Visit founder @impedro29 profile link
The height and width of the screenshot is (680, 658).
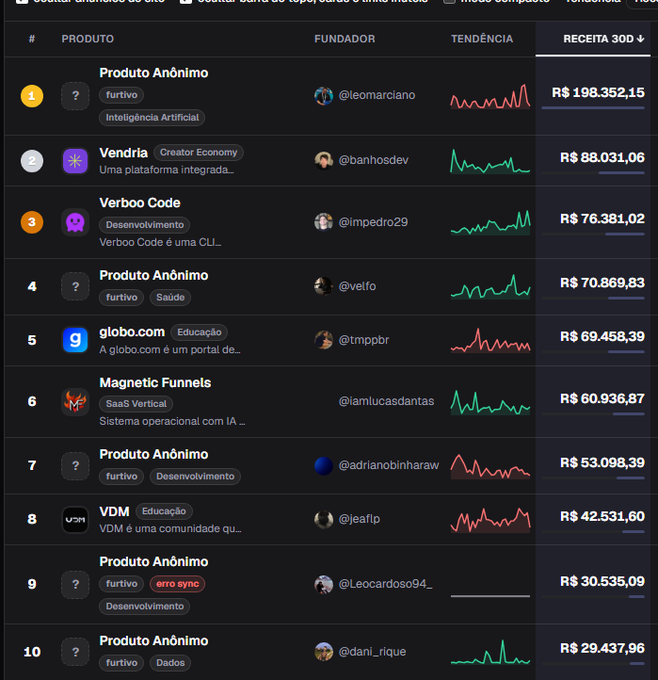click(x=373, y=222)
